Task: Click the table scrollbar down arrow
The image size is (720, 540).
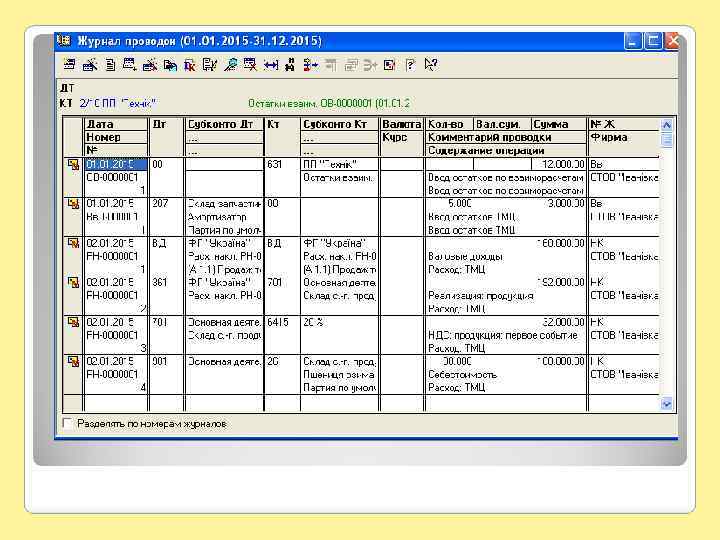Action: [666, 404]
